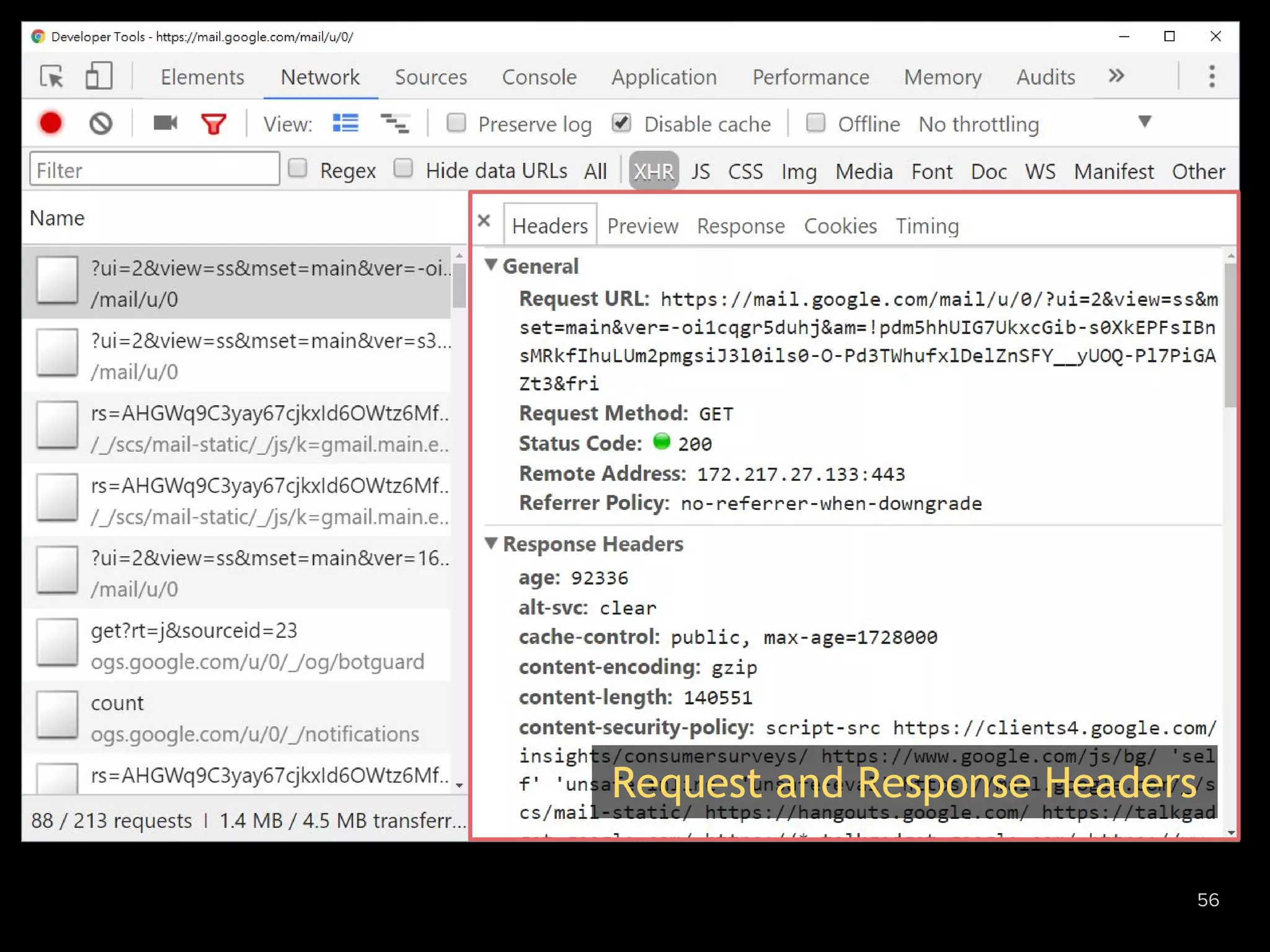
Task: Switch to large request rows view
Action: (x=345, y=123)
